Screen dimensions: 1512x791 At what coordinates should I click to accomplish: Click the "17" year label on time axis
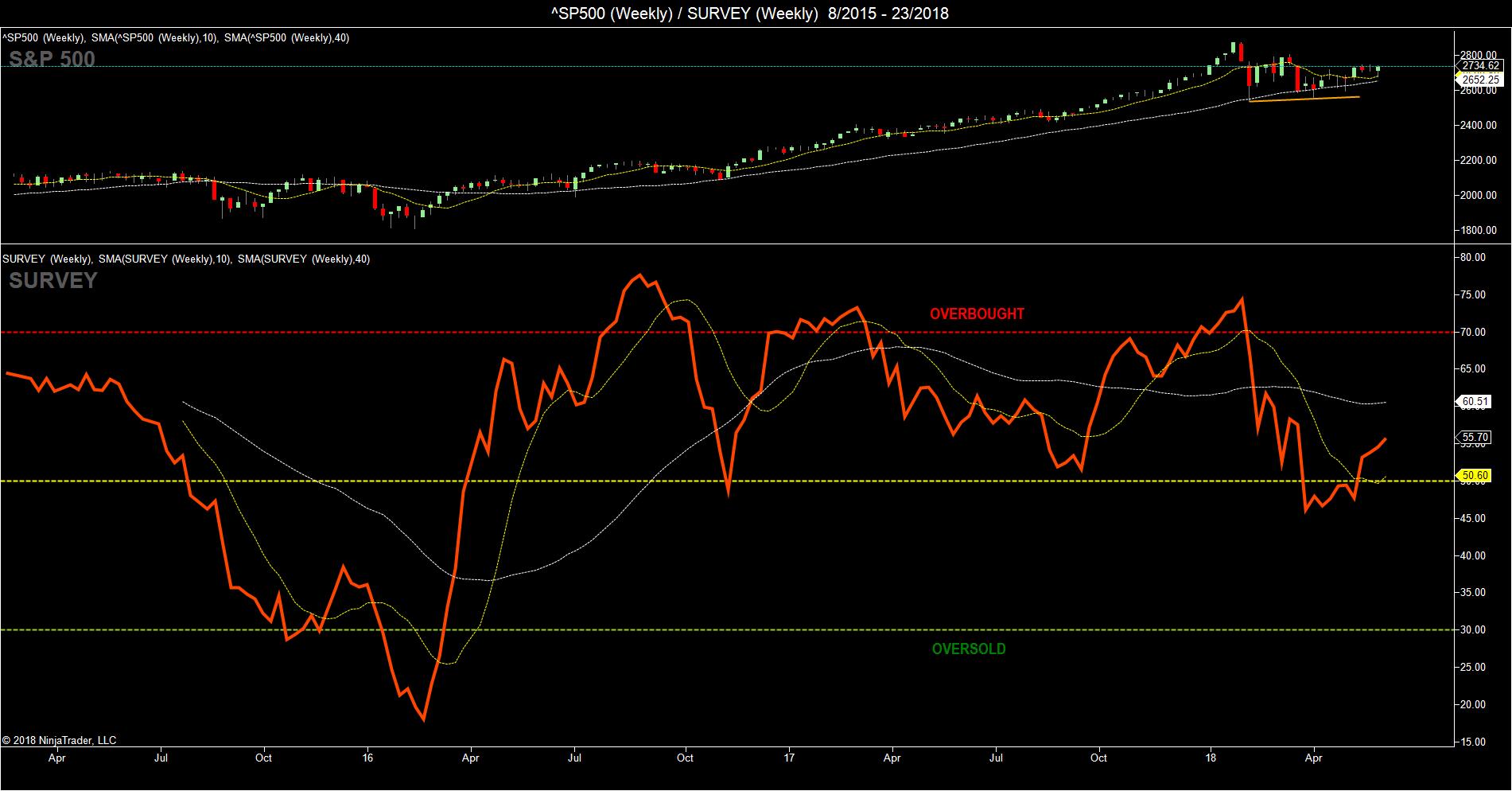coord(789,758)
